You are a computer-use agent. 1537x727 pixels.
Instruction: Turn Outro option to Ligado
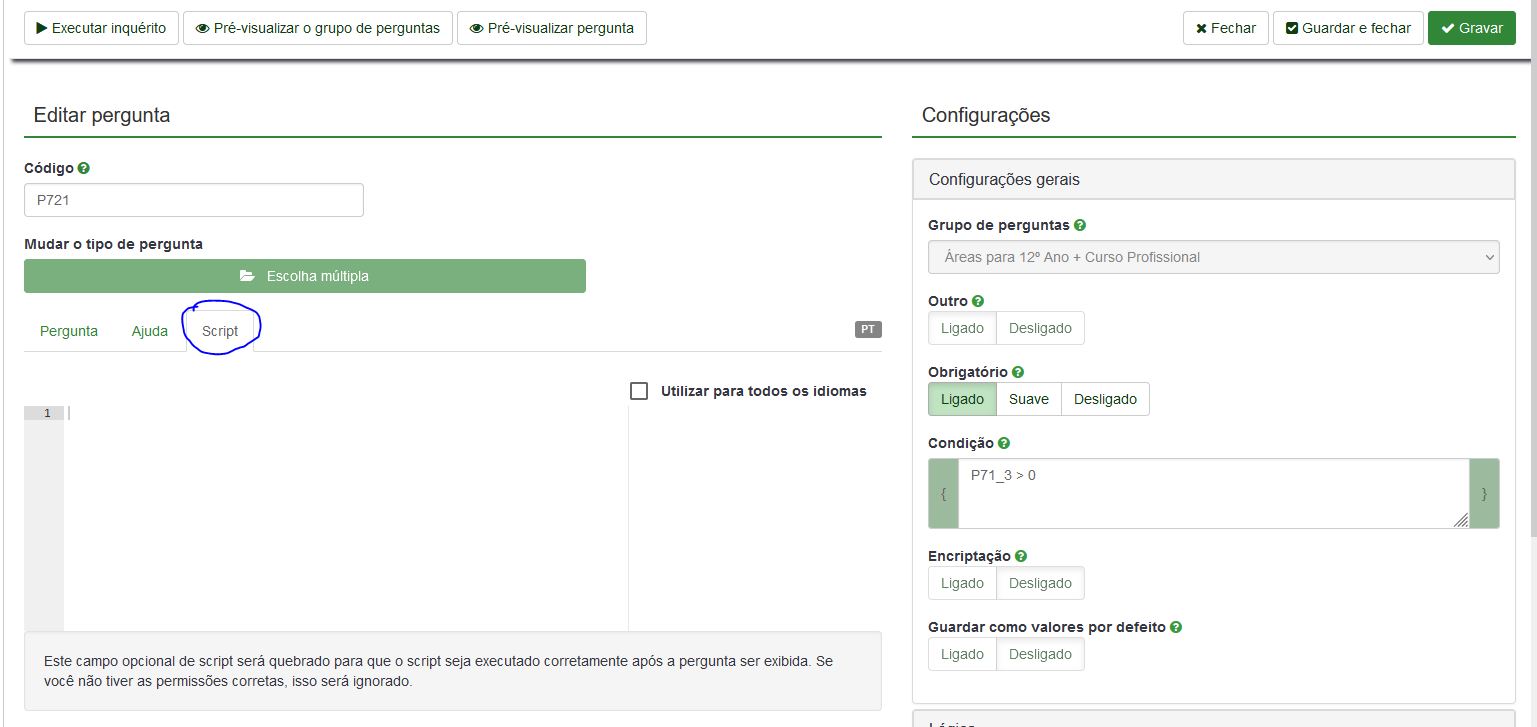[x=962, y=328]
